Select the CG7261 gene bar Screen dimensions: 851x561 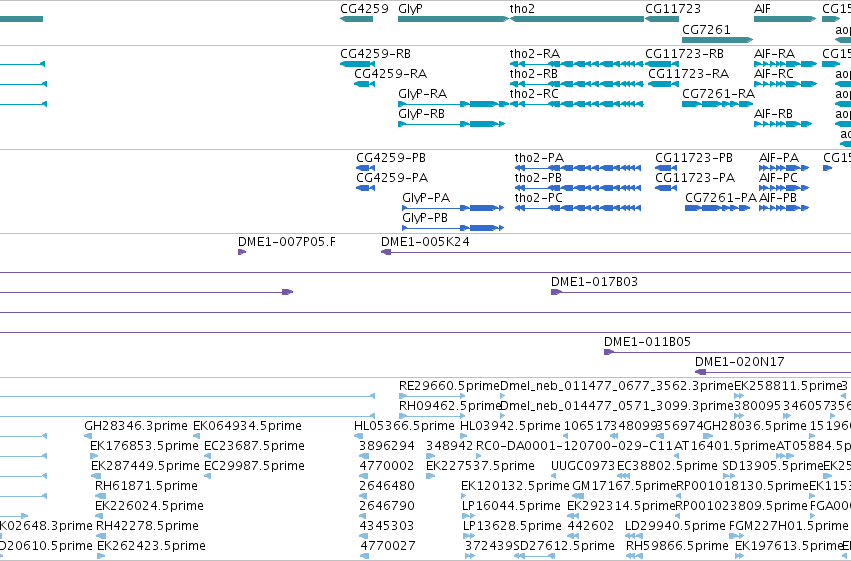pyautogui.click(x=717, y=40)
